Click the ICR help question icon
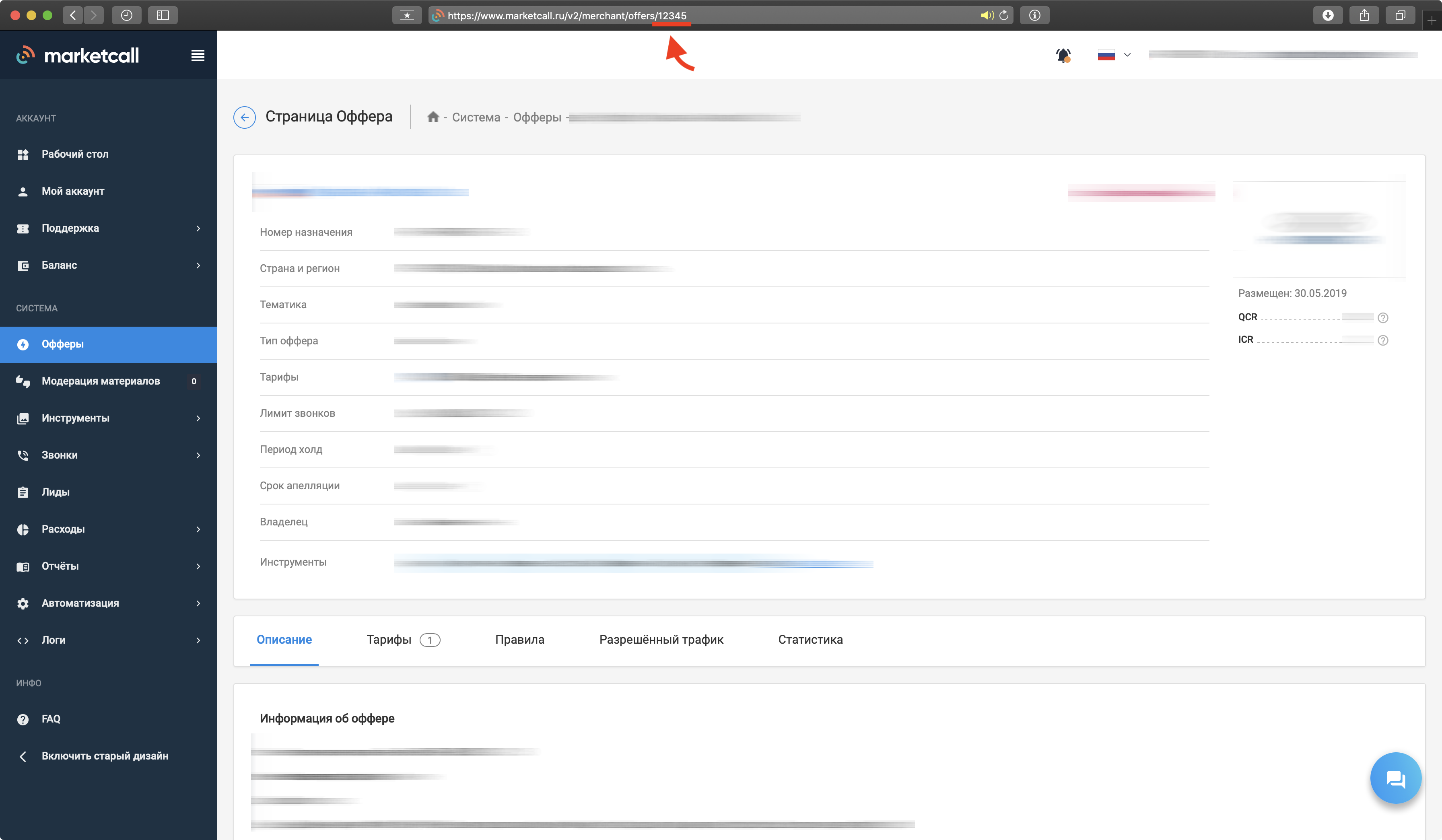Image resolution: width=1442 pixels, height=840 pixels. click(1382, 340)
